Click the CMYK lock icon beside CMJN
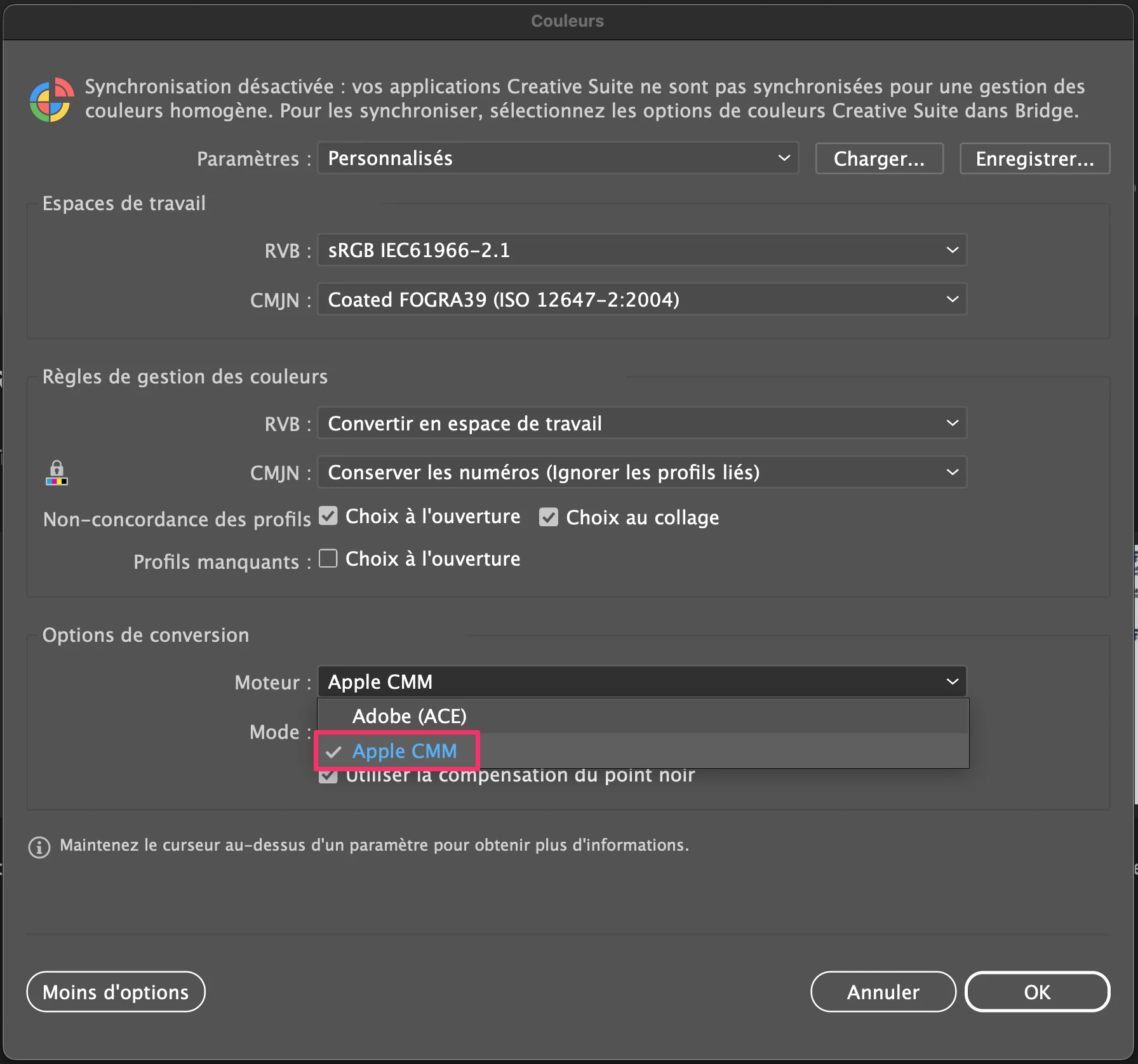 57,473
